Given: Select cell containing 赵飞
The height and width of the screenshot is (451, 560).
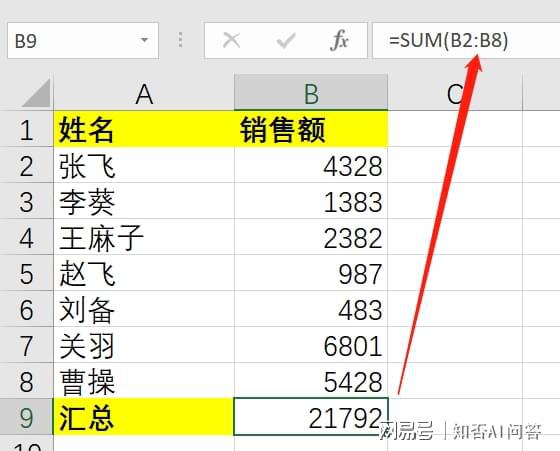Looking at the screenshot, I should (144, 273).
